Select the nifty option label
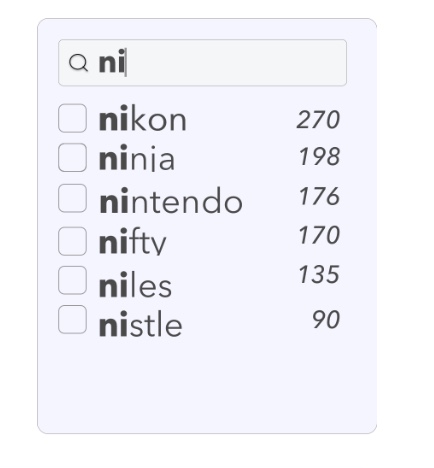434x468 pixels. point(132,241)
